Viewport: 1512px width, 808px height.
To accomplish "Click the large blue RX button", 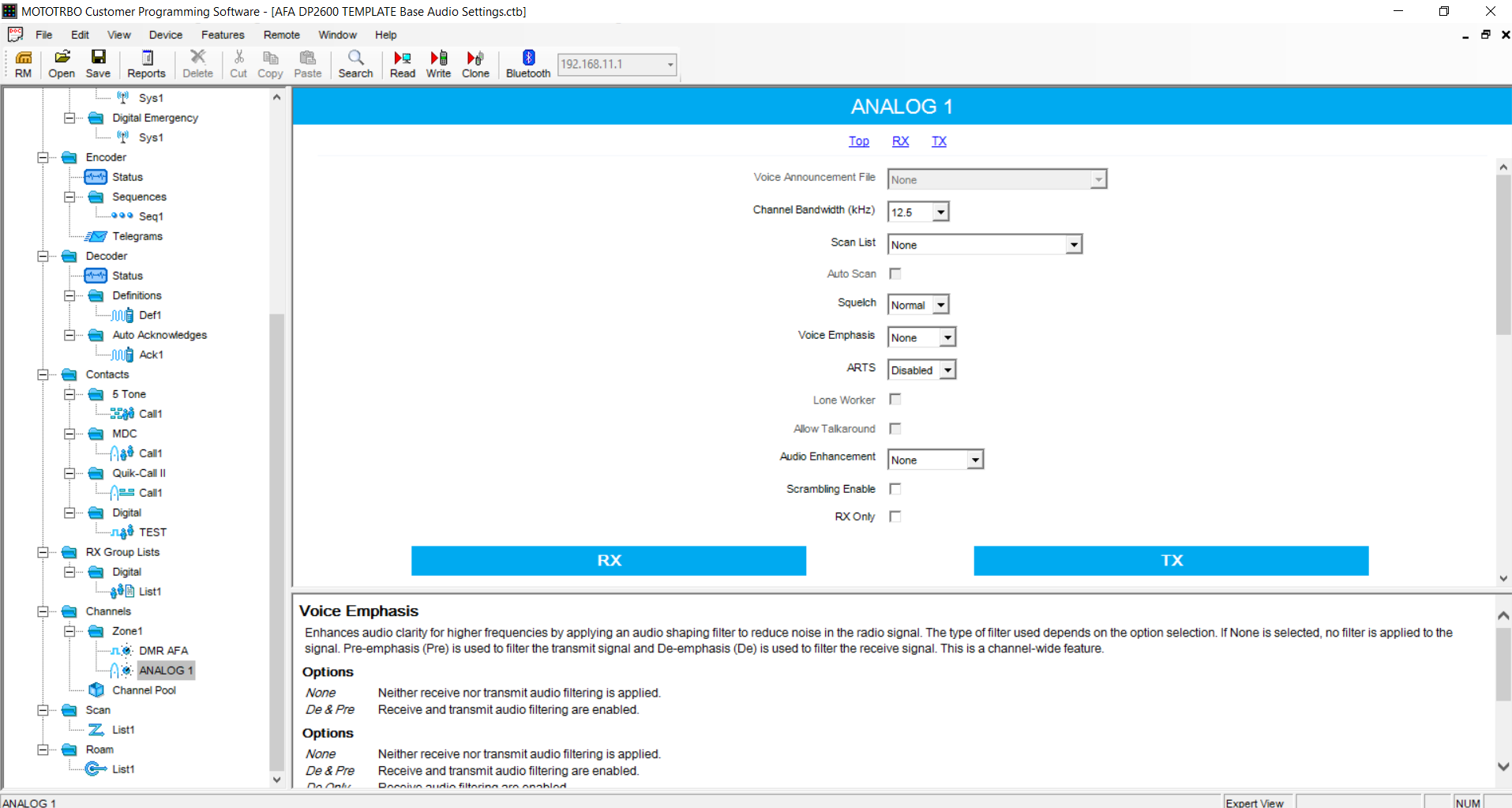I will point(609,561).
